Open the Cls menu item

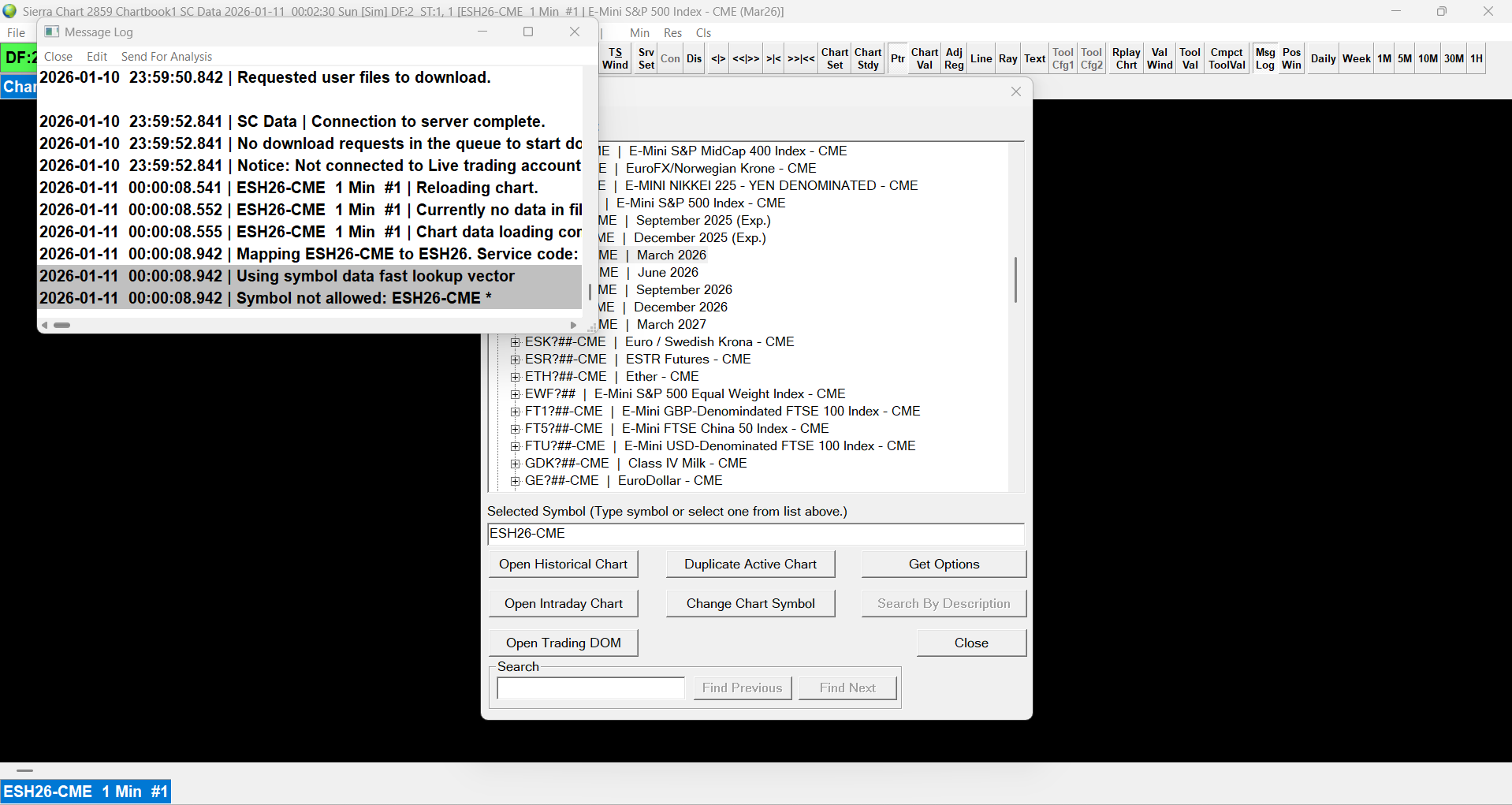[703, 33]
